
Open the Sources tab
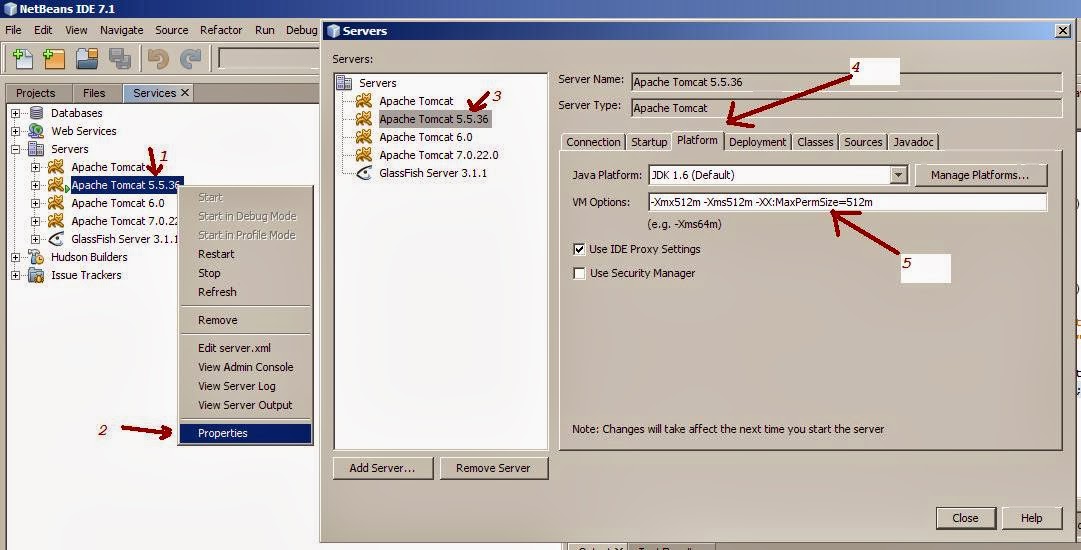(x=862, y=142)
